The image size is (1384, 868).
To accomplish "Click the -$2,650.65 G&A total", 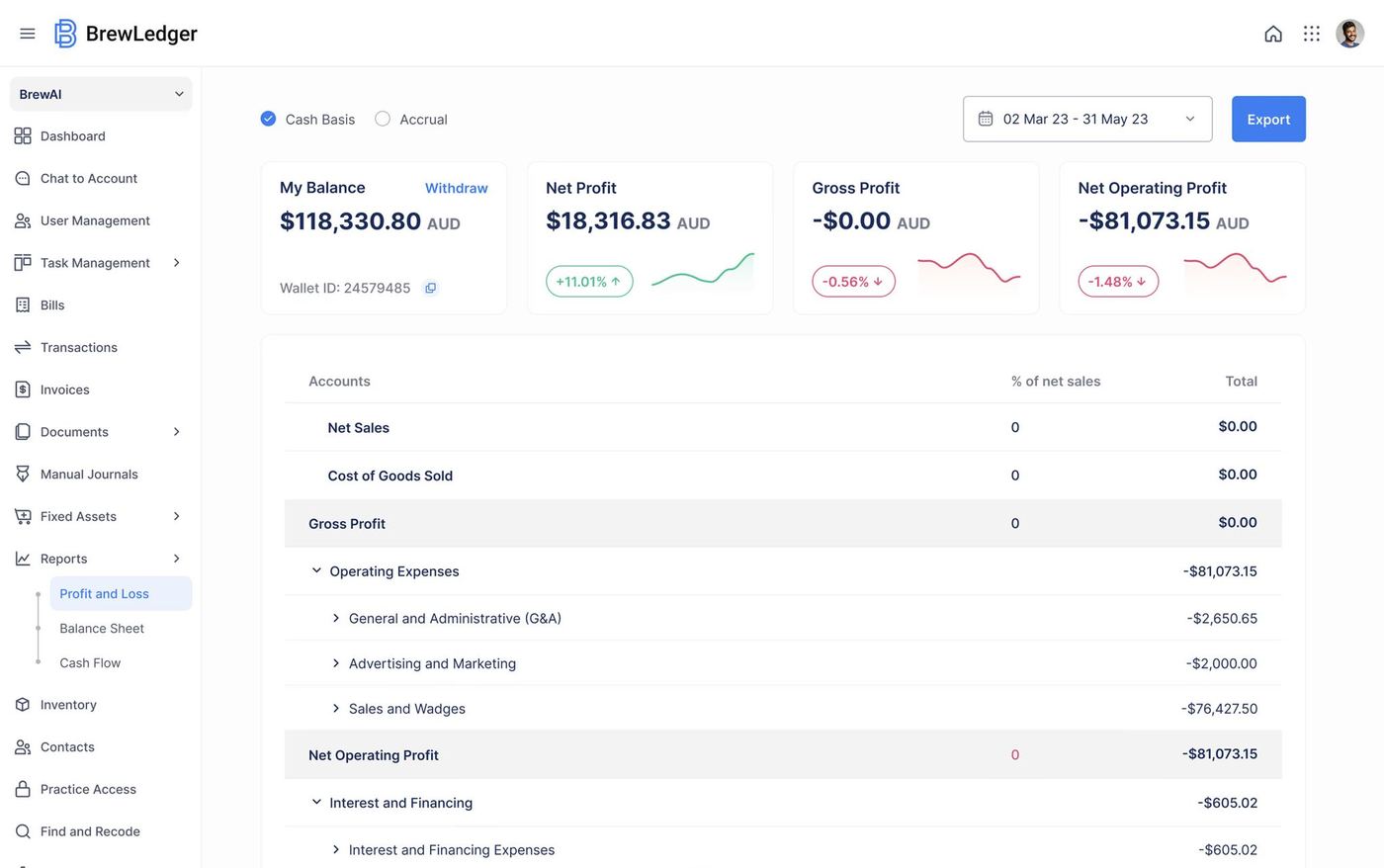I will (1222, 618).
